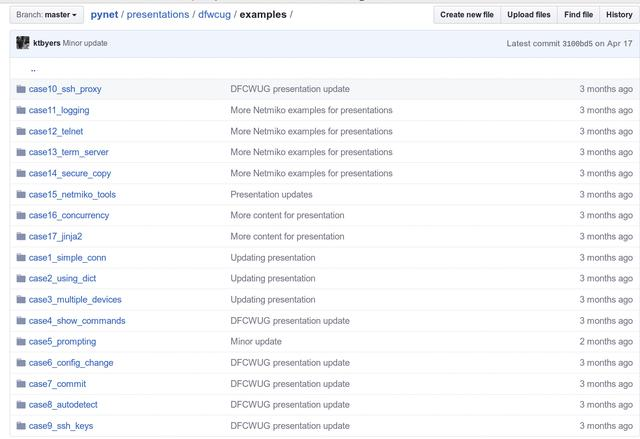Click folder icon for case3_multiple_devices

pos(21,300)
